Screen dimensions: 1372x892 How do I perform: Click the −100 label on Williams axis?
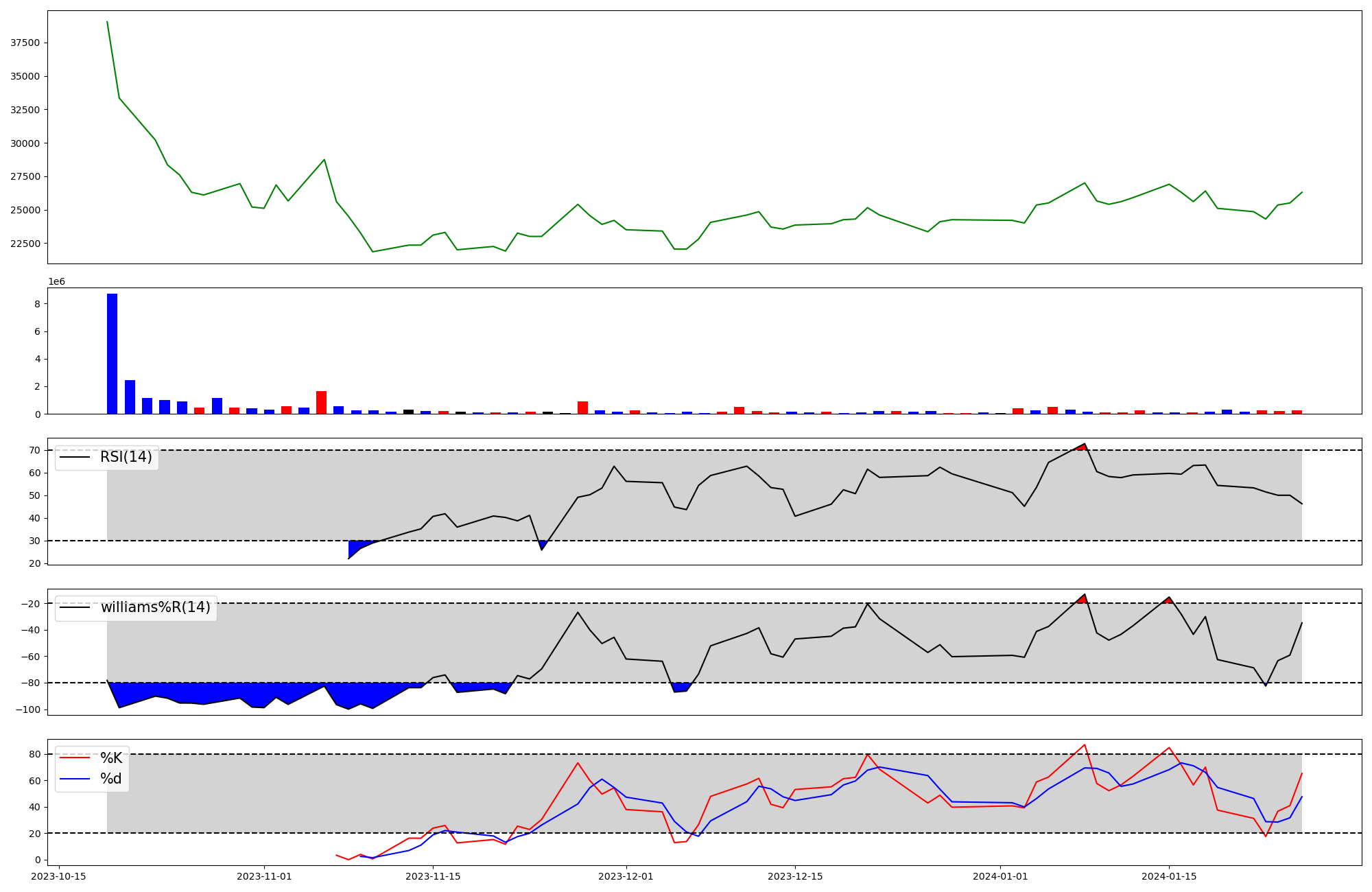pyautogui.click(x=27, y=709)
